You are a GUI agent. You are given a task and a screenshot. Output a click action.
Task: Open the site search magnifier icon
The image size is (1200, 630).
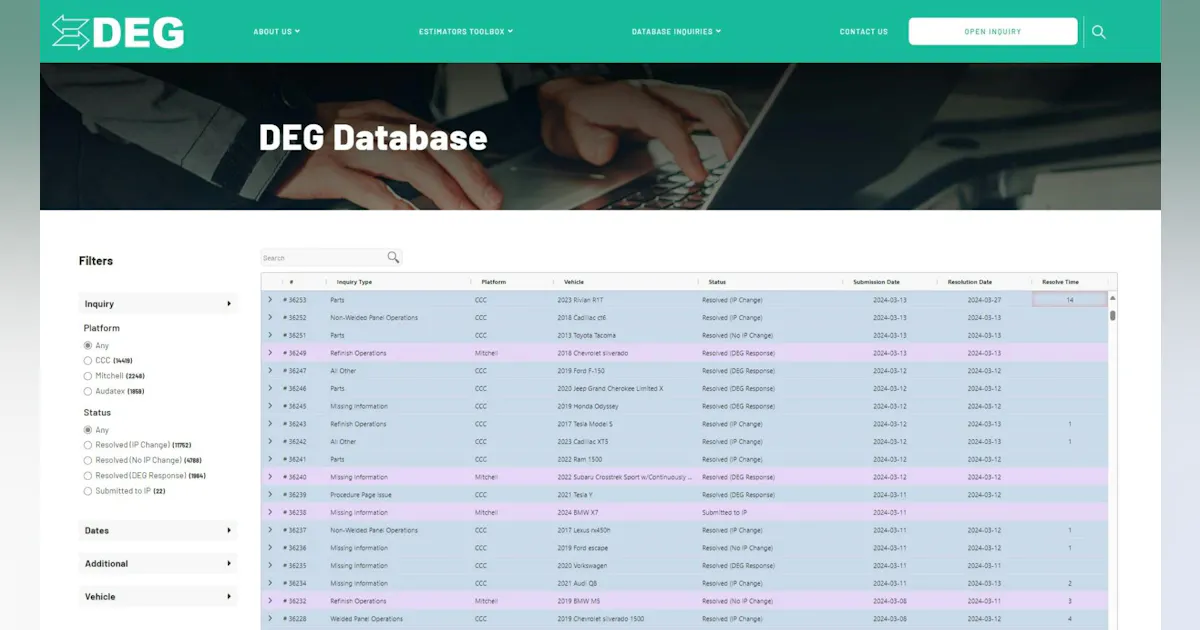click(x=1098, y=32)
